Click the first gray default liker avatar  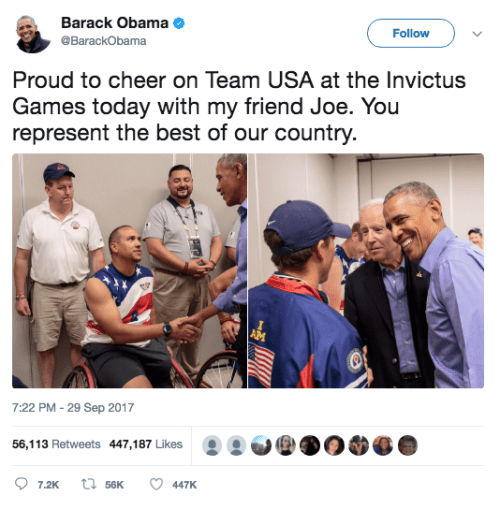point(212,445)
